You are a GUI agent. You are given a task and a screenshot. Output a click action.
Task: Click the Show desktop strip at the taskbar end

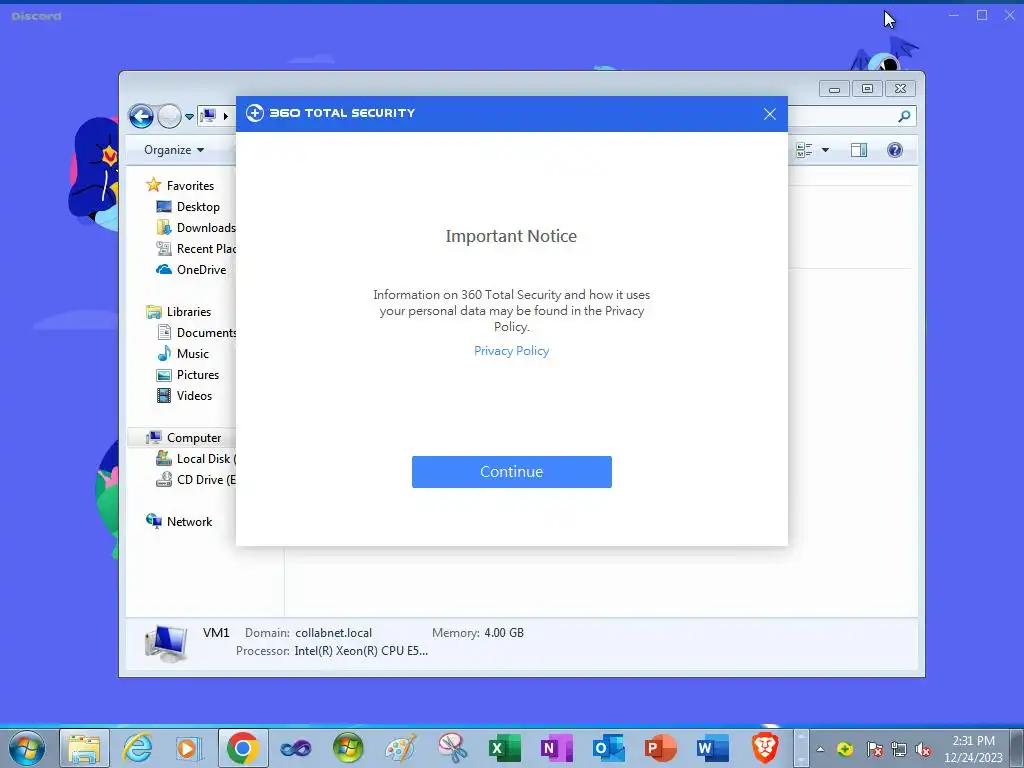tap(1017, 748)
